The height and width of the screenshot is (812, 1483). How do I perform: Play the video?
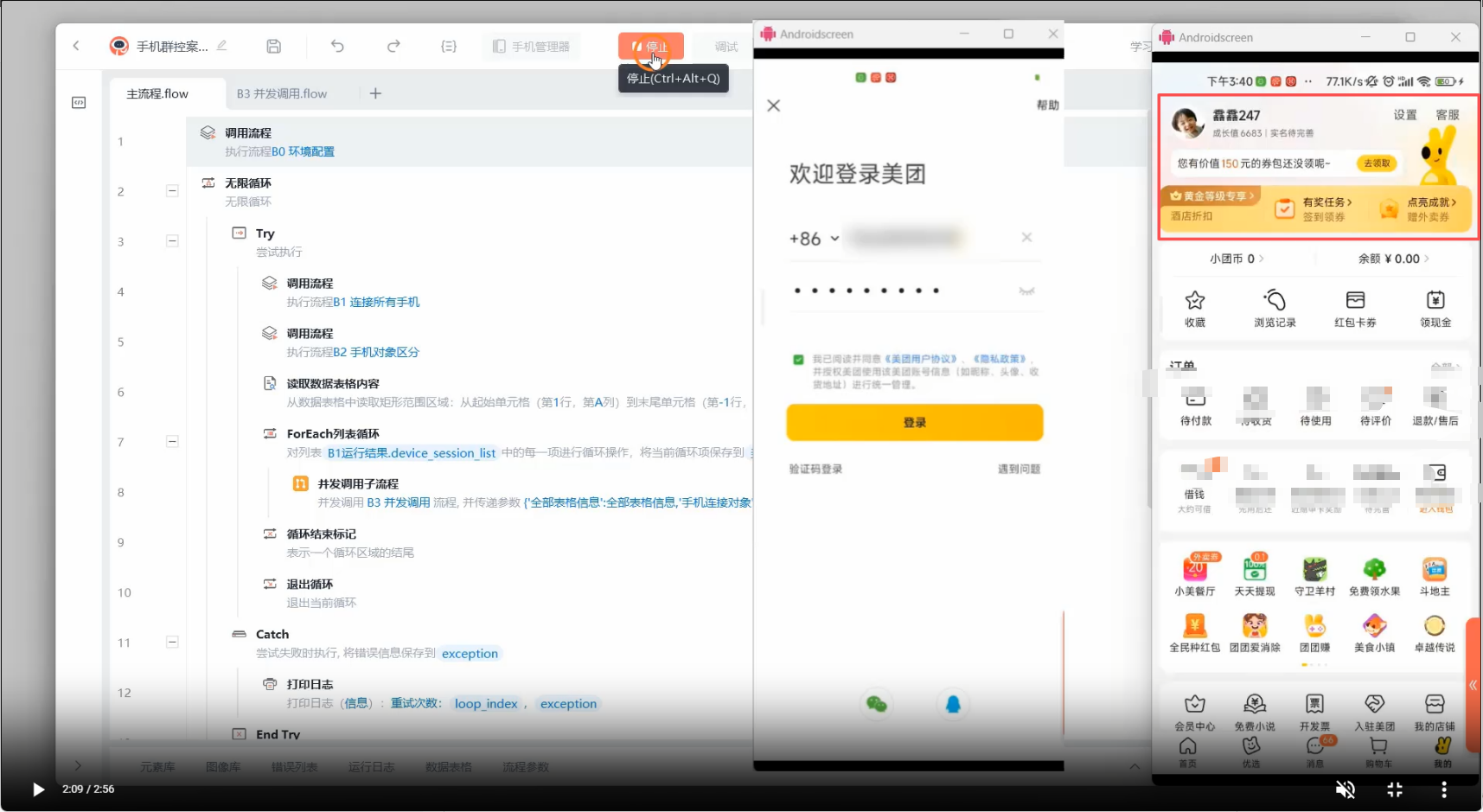[38, 789]
